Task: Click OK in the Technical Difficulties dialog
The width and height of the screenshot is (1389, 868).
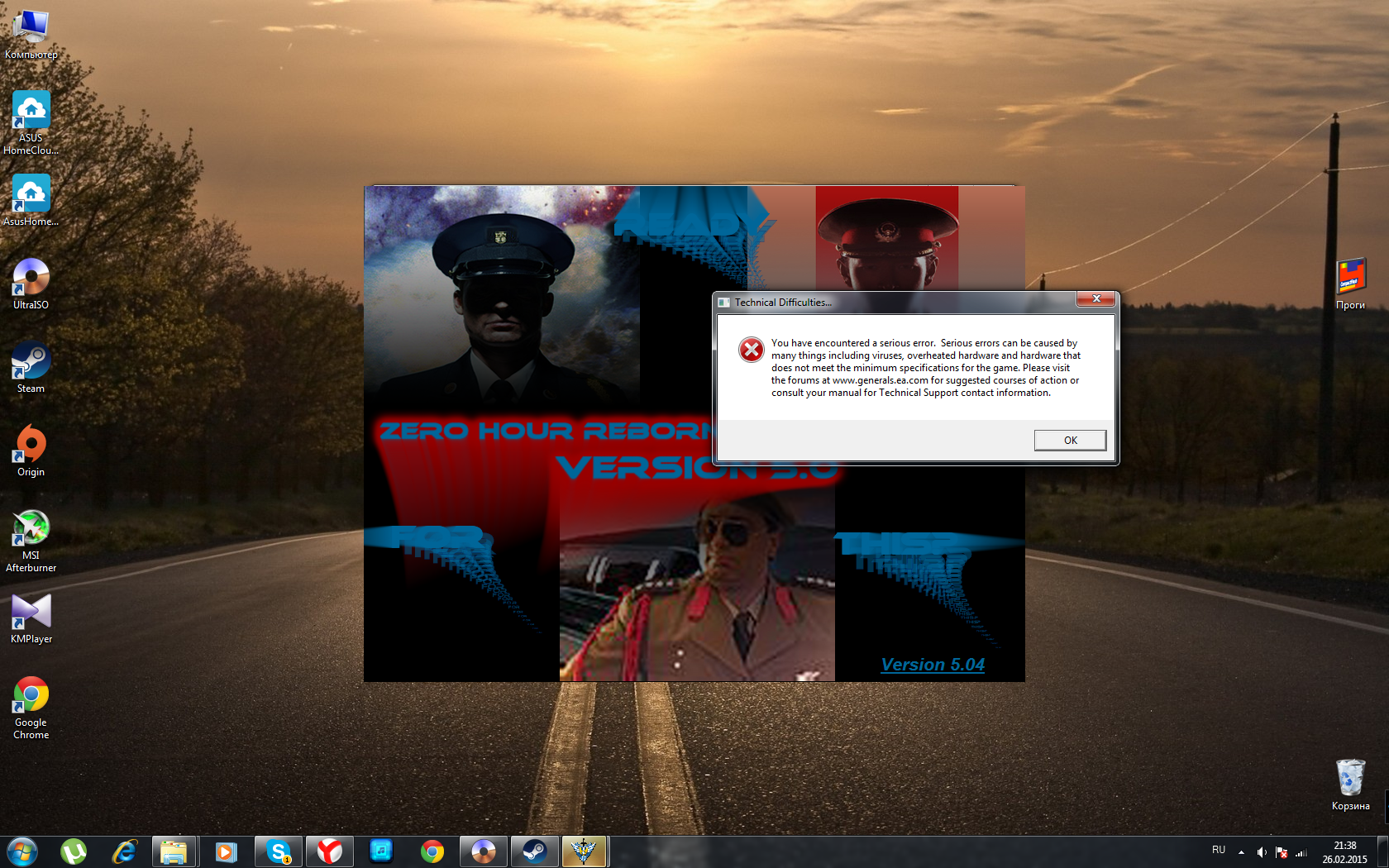Action: pyautogui.click(x=1070, y=440)
